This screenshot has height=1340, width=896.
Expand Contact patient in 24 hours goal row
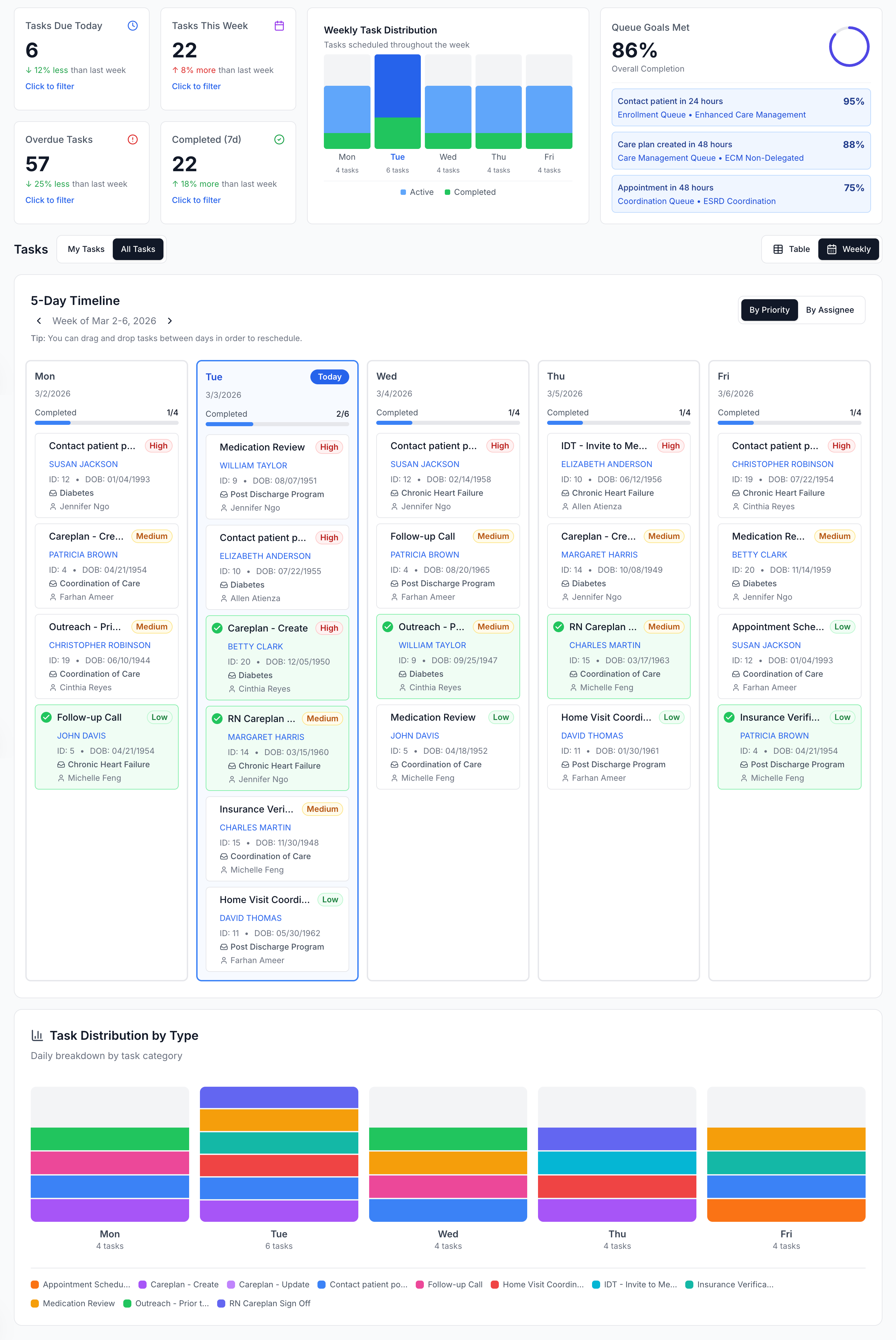click(741, 107)
